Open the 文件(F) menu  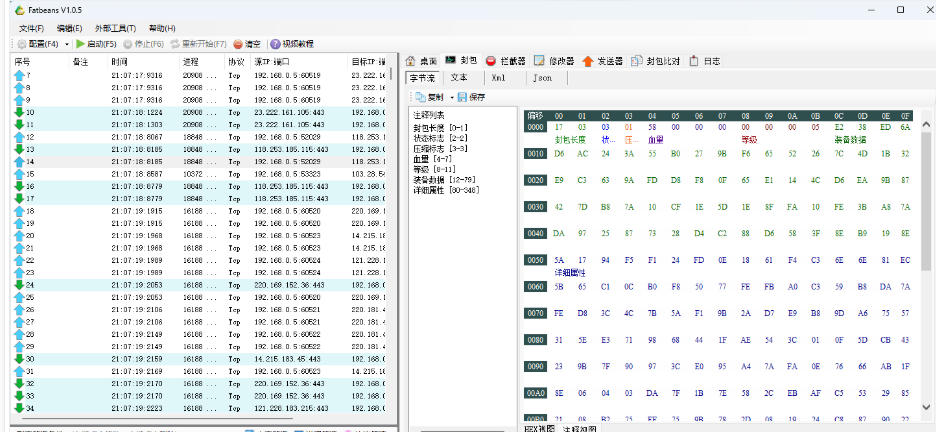[x=31, y=28]
